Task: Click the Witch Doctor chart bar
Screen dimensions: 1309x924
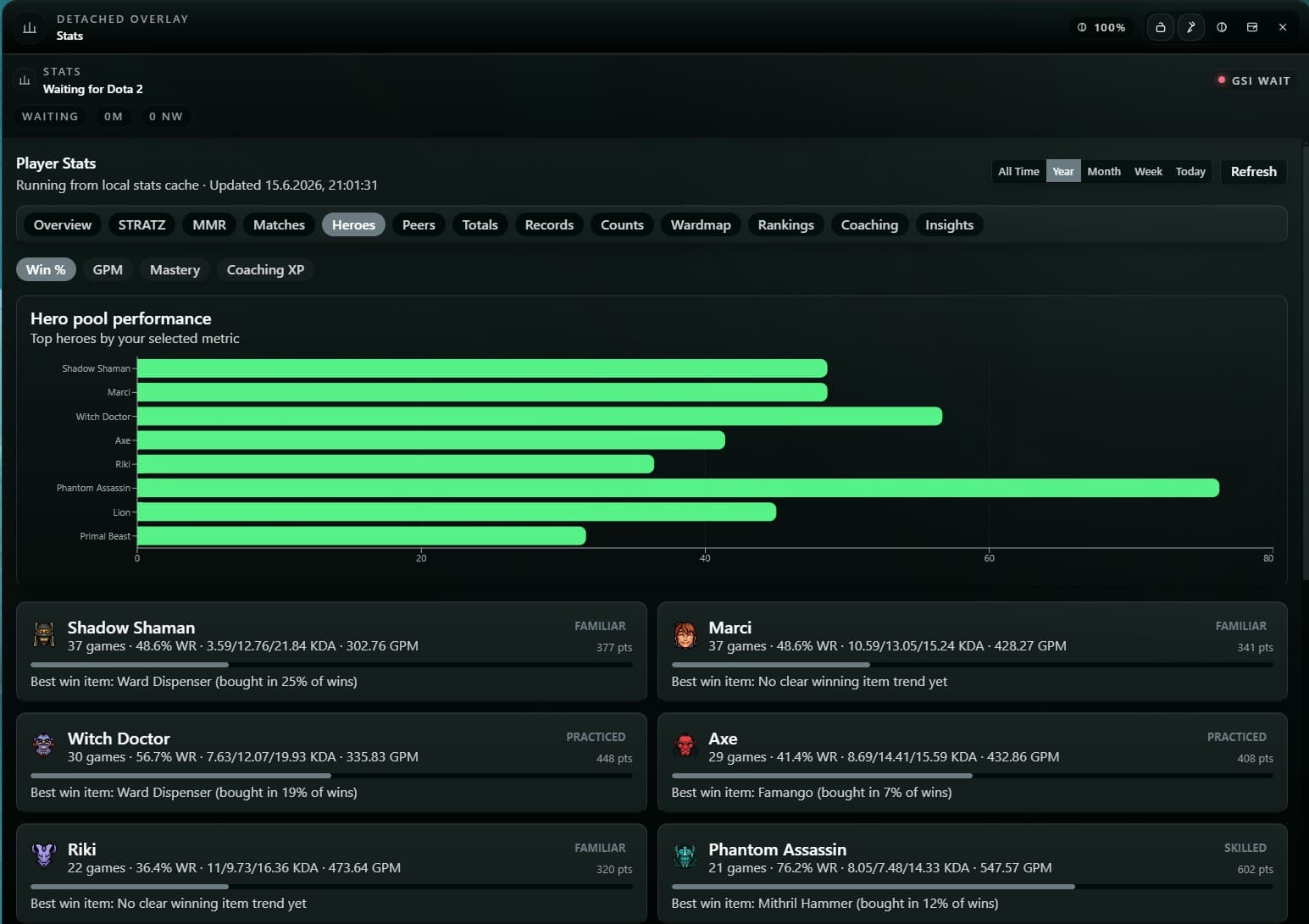Action: [540, 416]
